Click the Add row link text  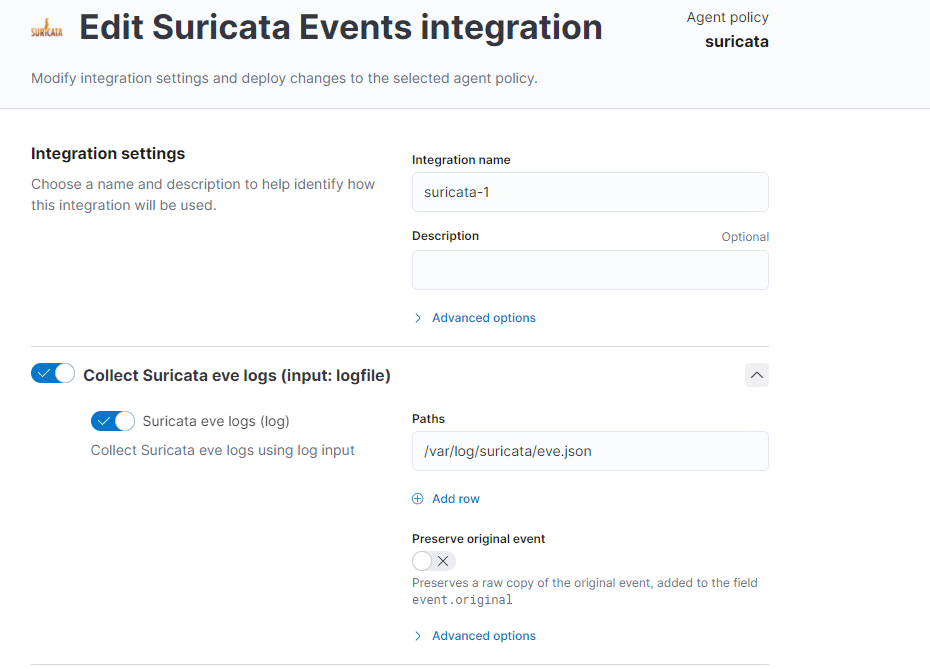tap(456, 498)
